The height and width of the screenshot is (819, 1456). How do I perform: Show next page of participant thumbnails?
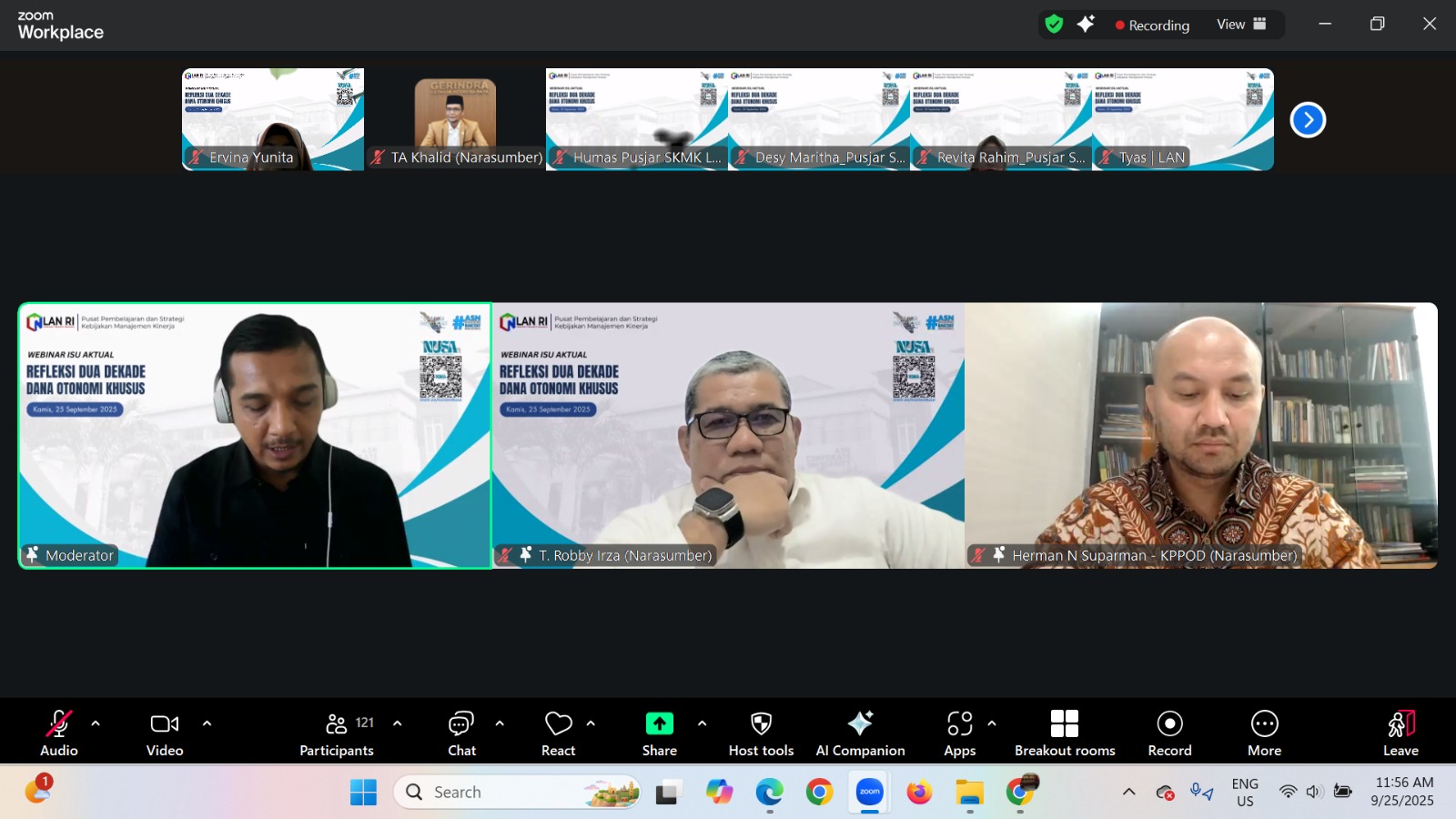[1308, 120]
